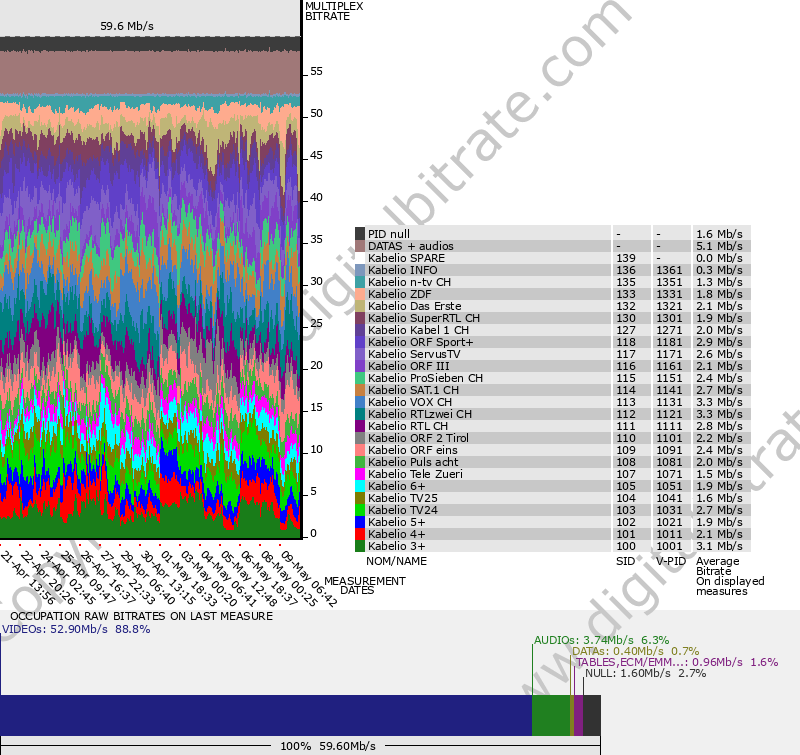Click the 'Kabelio TV25' channel name
This screenshot has width=800, height=755.
[403, 498]
